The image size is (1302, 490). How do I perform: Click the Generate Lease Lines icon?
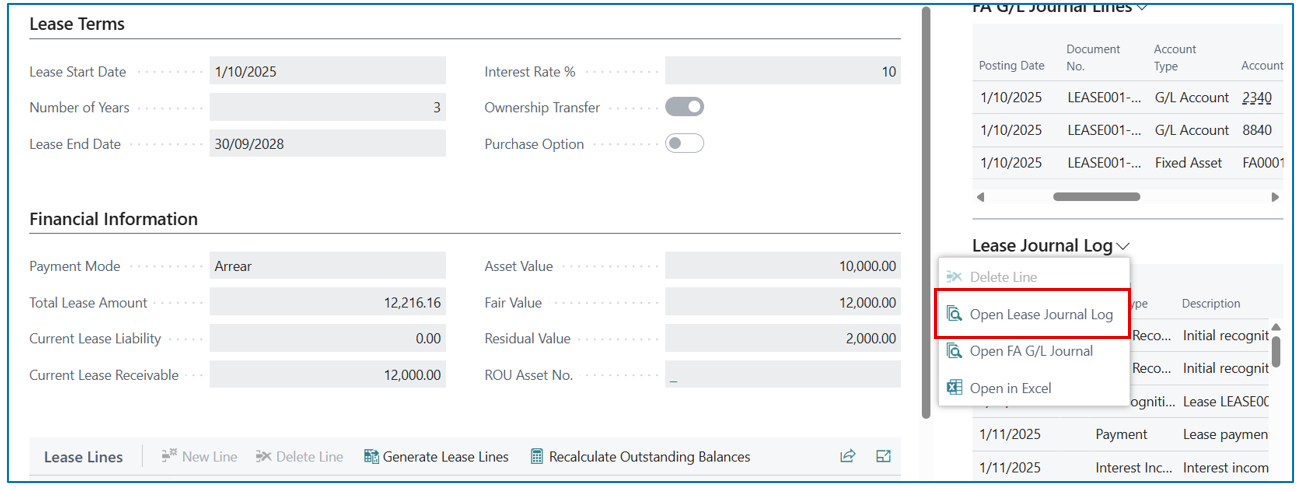coord(372,457)
